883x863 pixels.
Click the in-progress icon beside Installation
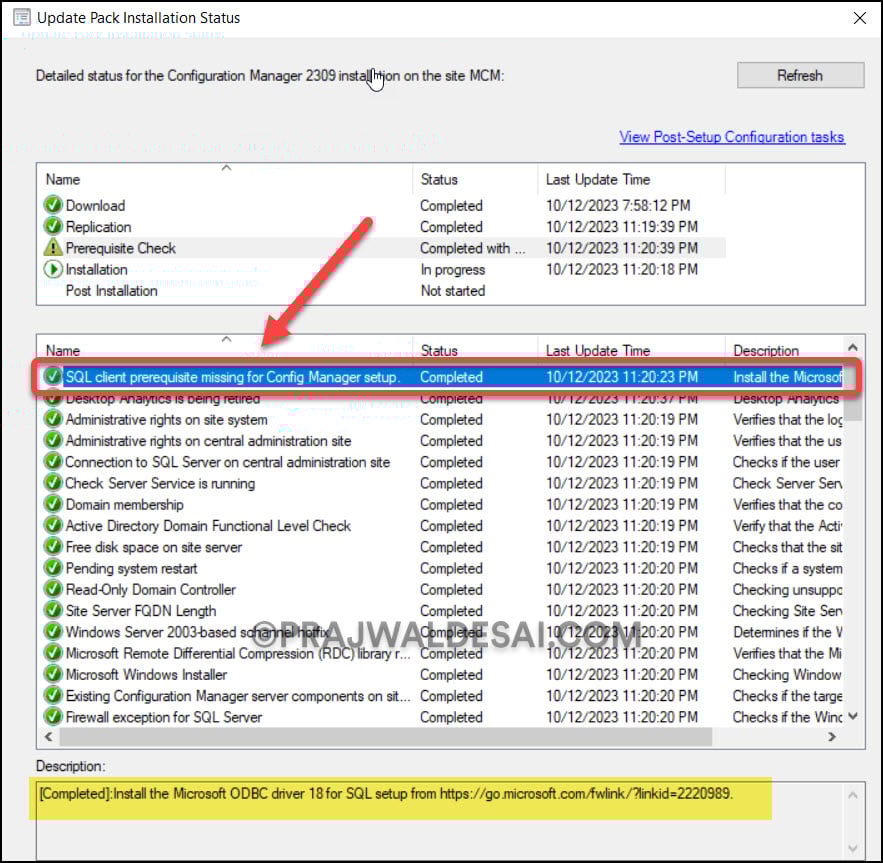[53, 269]
